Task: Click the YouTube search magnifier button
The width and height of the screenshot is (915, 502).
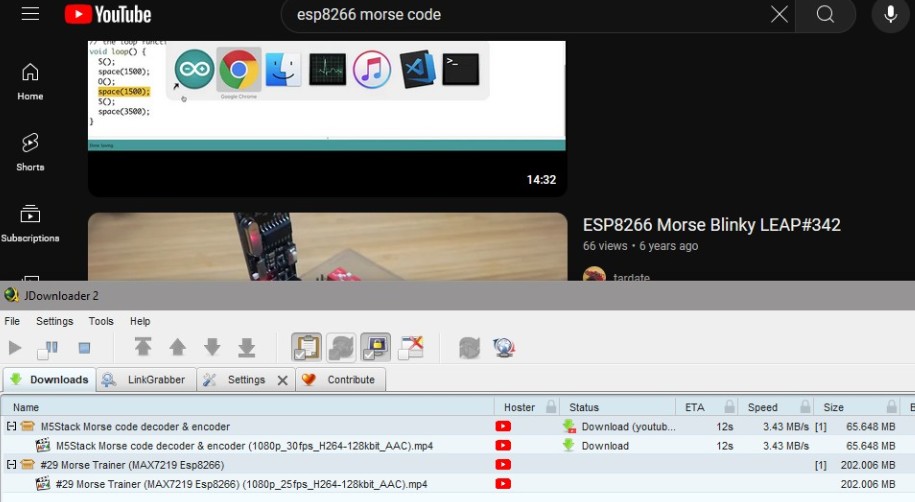Action: tap(825, 14)
